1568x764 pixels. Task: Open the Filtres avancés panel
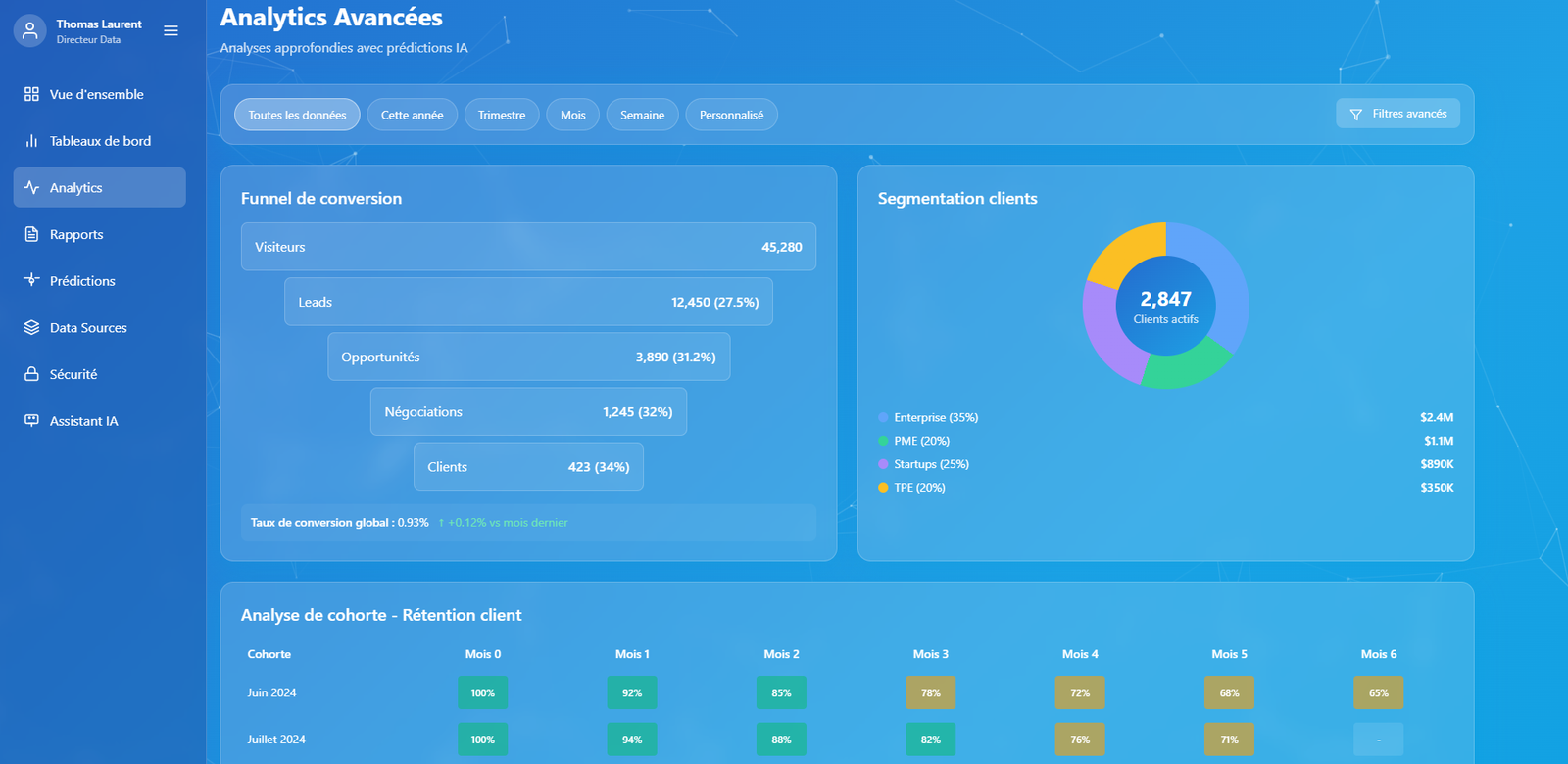pos(1397,114)
